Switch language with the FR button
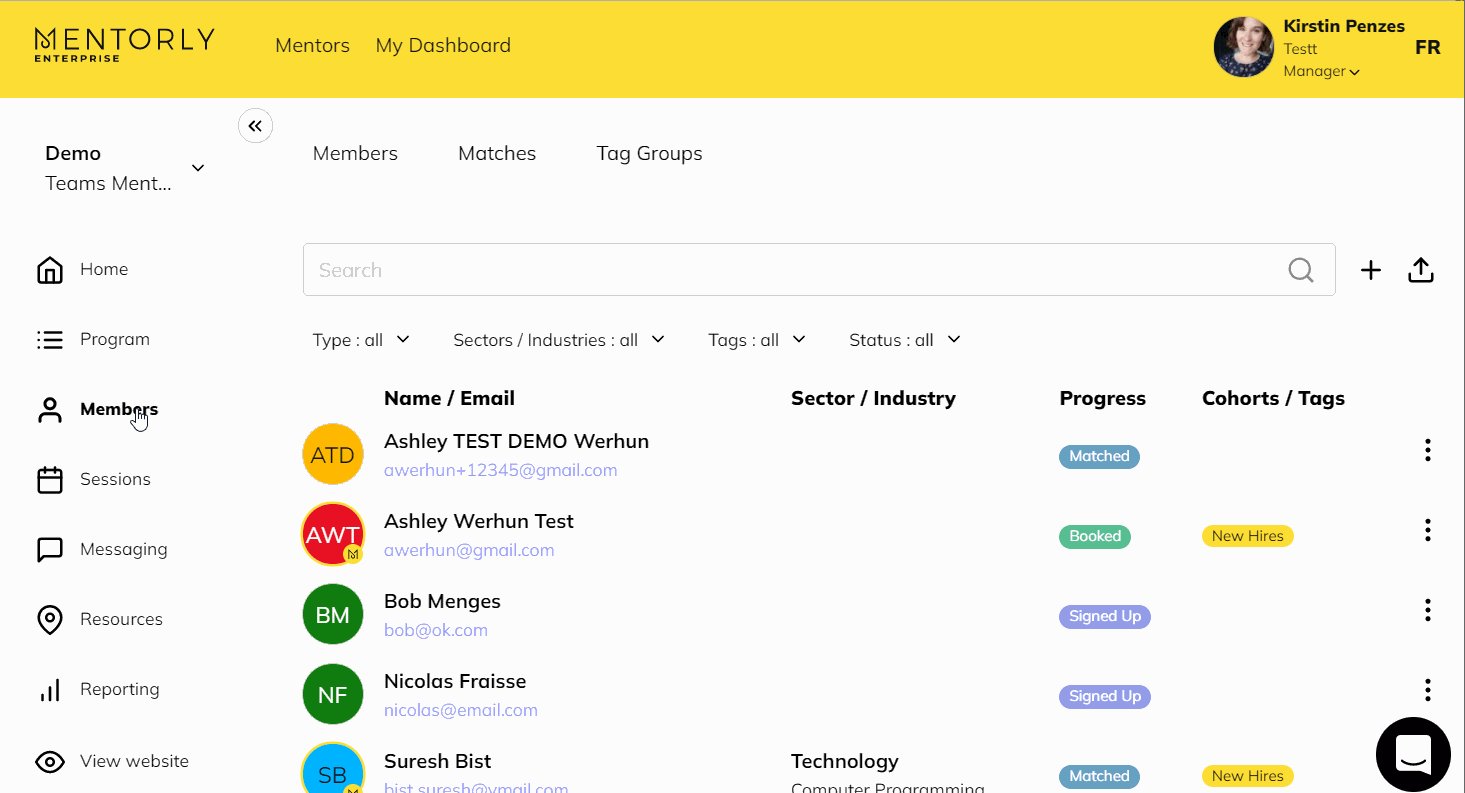 click(1427, 48)
